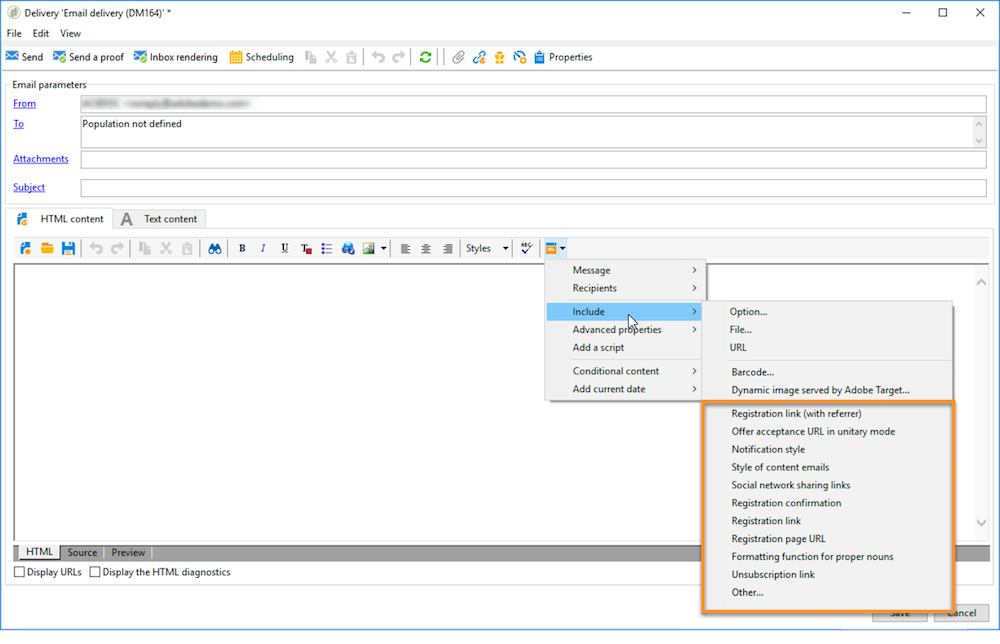Select the bottom HTML view tab

[x=39, y=552]
